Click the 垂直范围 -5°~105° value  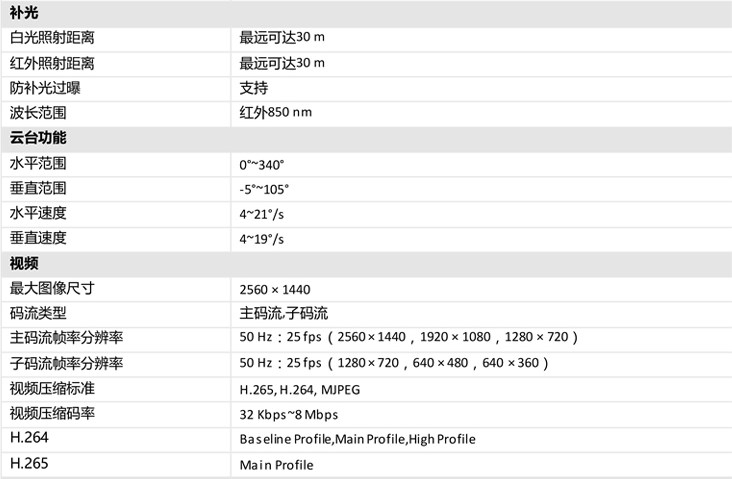point(264,190)
